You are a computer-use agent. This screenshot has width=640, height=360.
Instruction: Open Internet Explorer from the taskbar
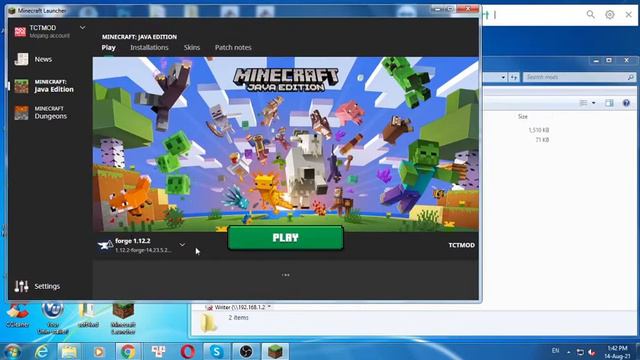point(42,351)
